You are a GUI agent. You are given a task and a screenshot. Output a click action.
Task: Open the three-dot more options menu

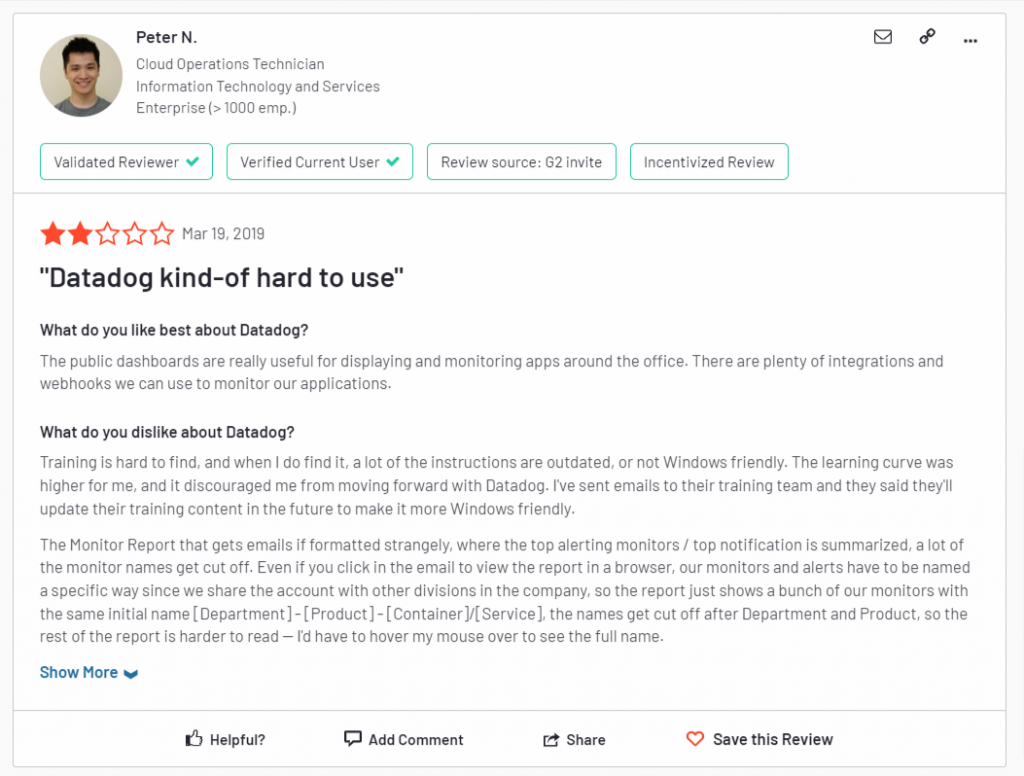pyautogui.click(x=970, y=39)
